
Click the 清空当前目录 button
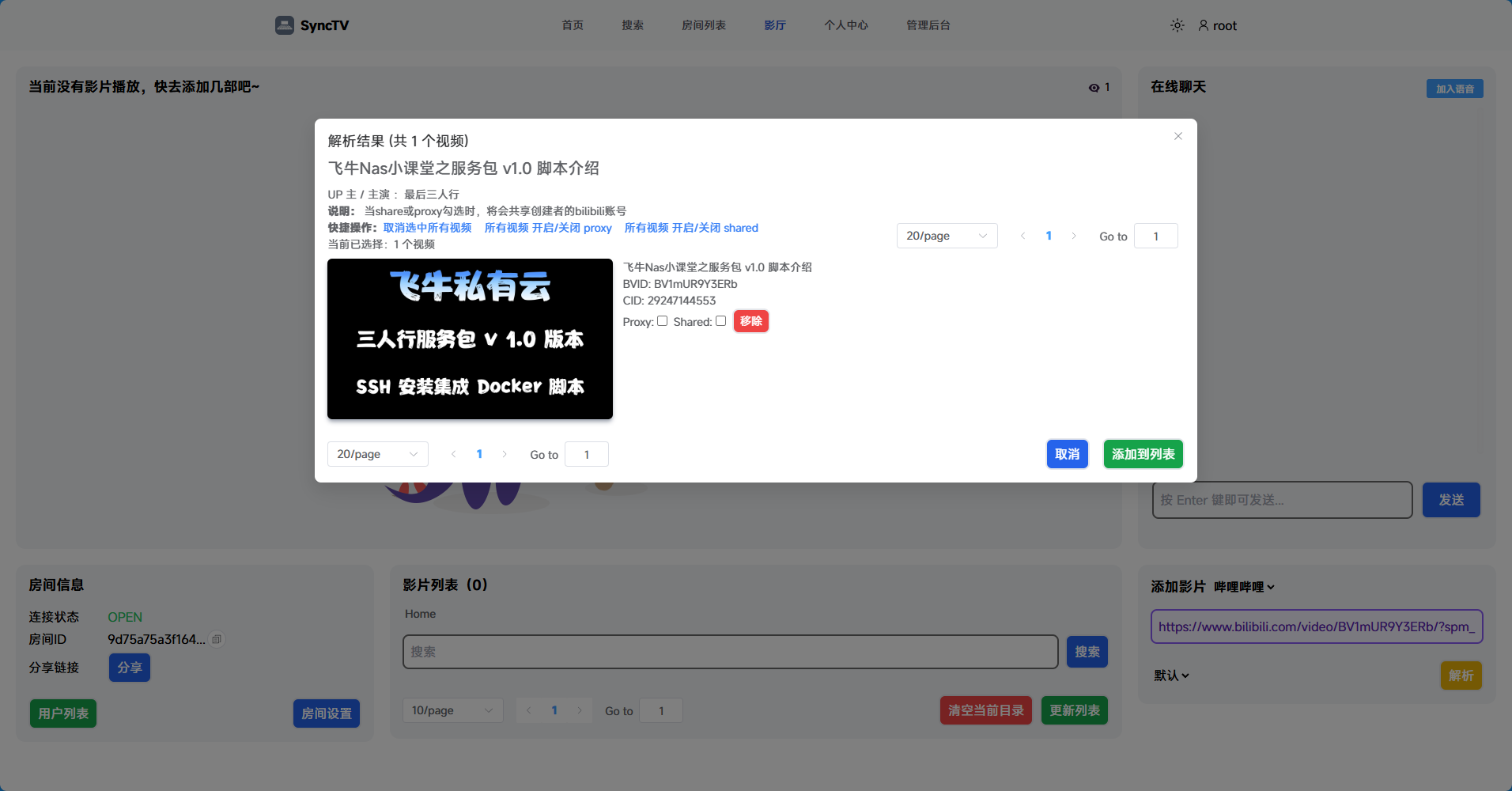tap(986, 710)
